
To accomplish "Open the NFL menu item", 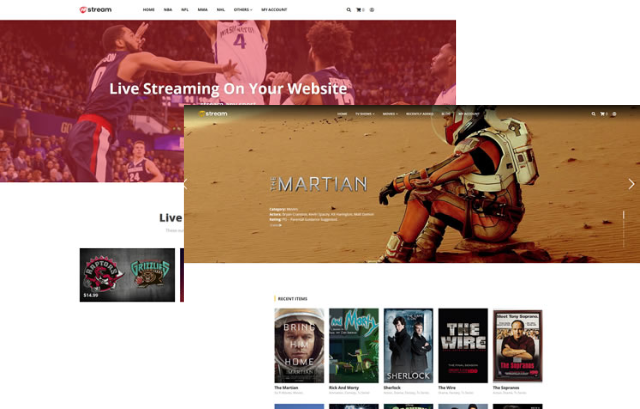I will pyautogui.click(x=185, y=10).
